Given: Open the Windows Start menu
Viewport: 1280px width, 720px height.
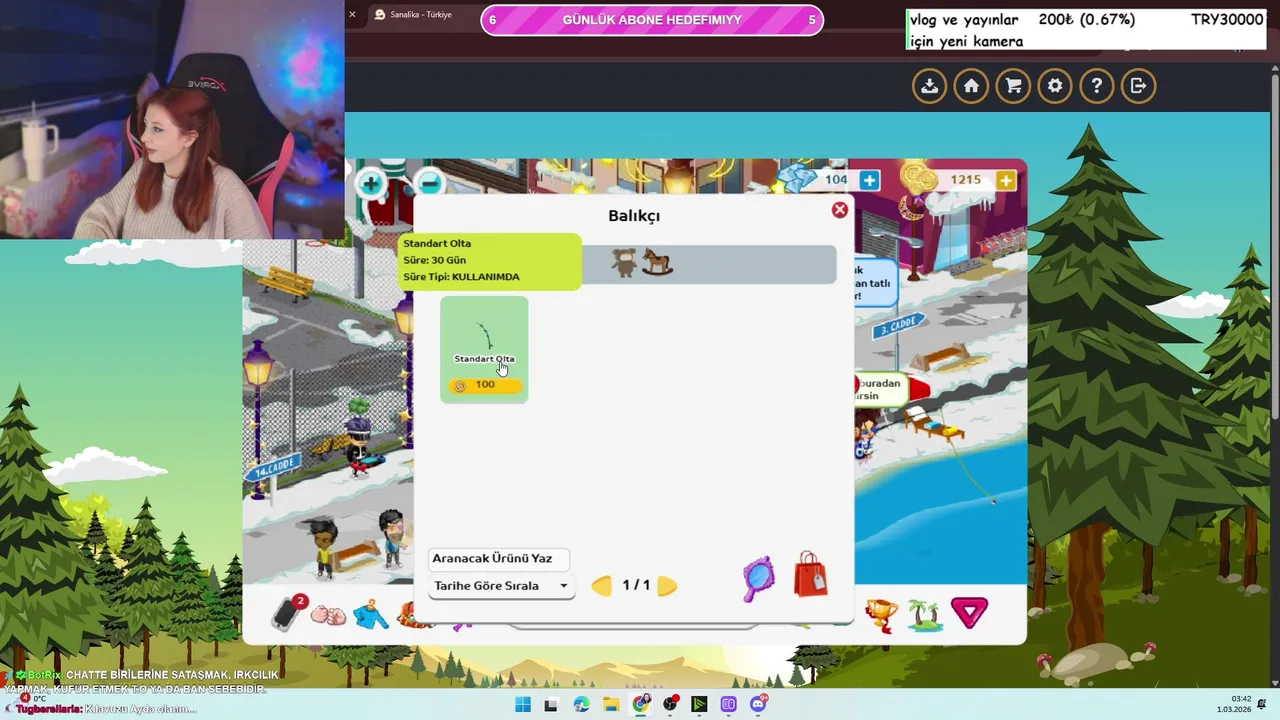Looking at the screenshot, I should pyautogui.click(x=523, y=705).
